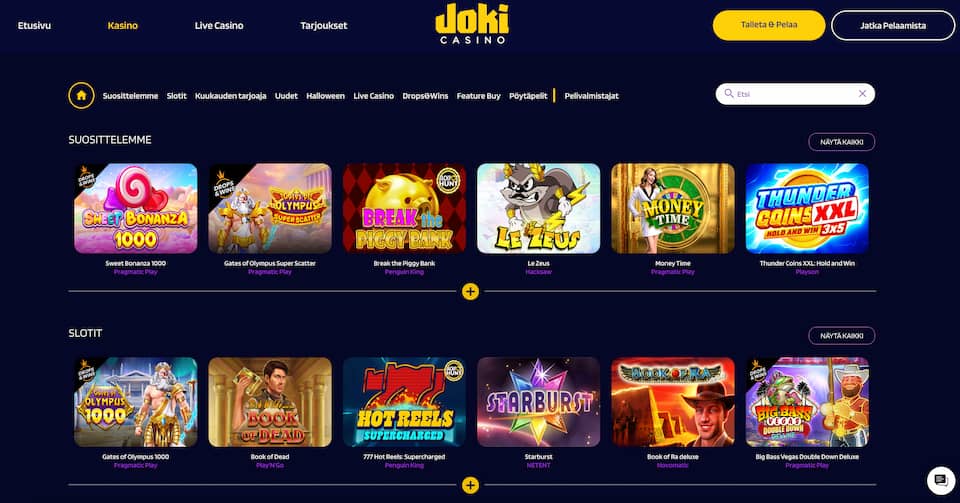
Task: Open the live chat bubble icon
Action: (x=940, y=480)
